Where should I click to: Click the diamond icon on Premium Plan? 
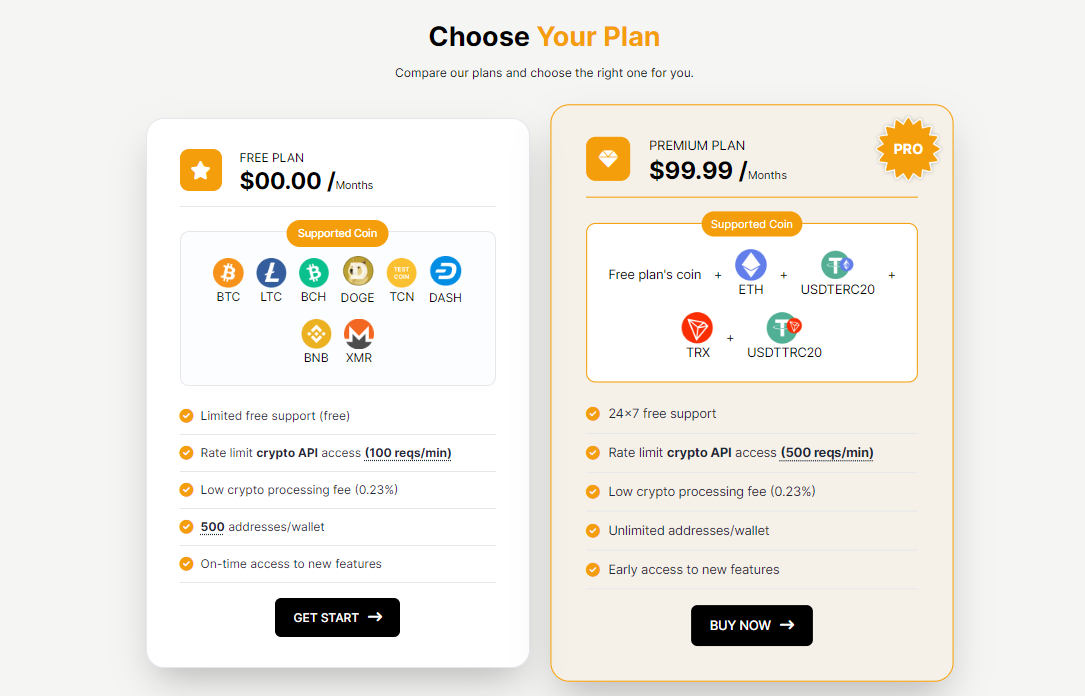608,158
